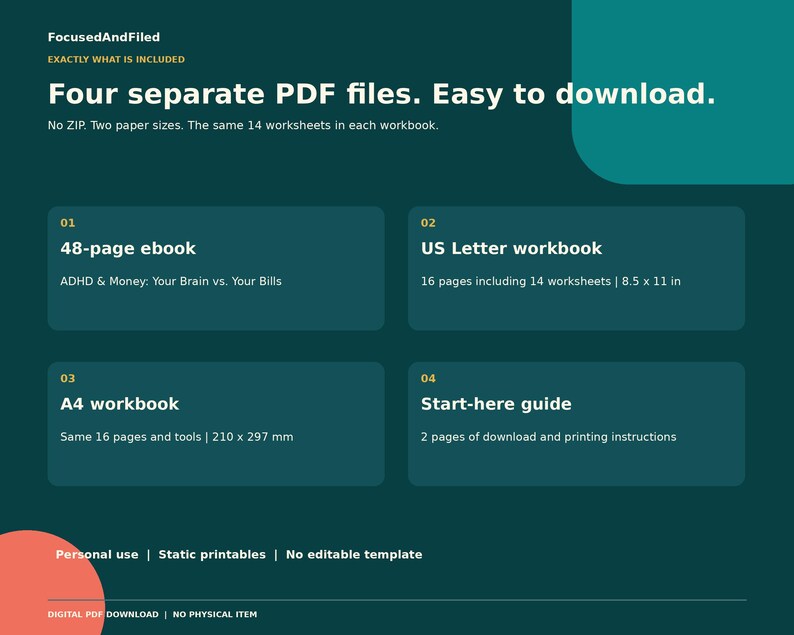This screenshot has height=635, width=794.
Task: Click '2 pages of download and printing instructions'
Action: [548, 436]
